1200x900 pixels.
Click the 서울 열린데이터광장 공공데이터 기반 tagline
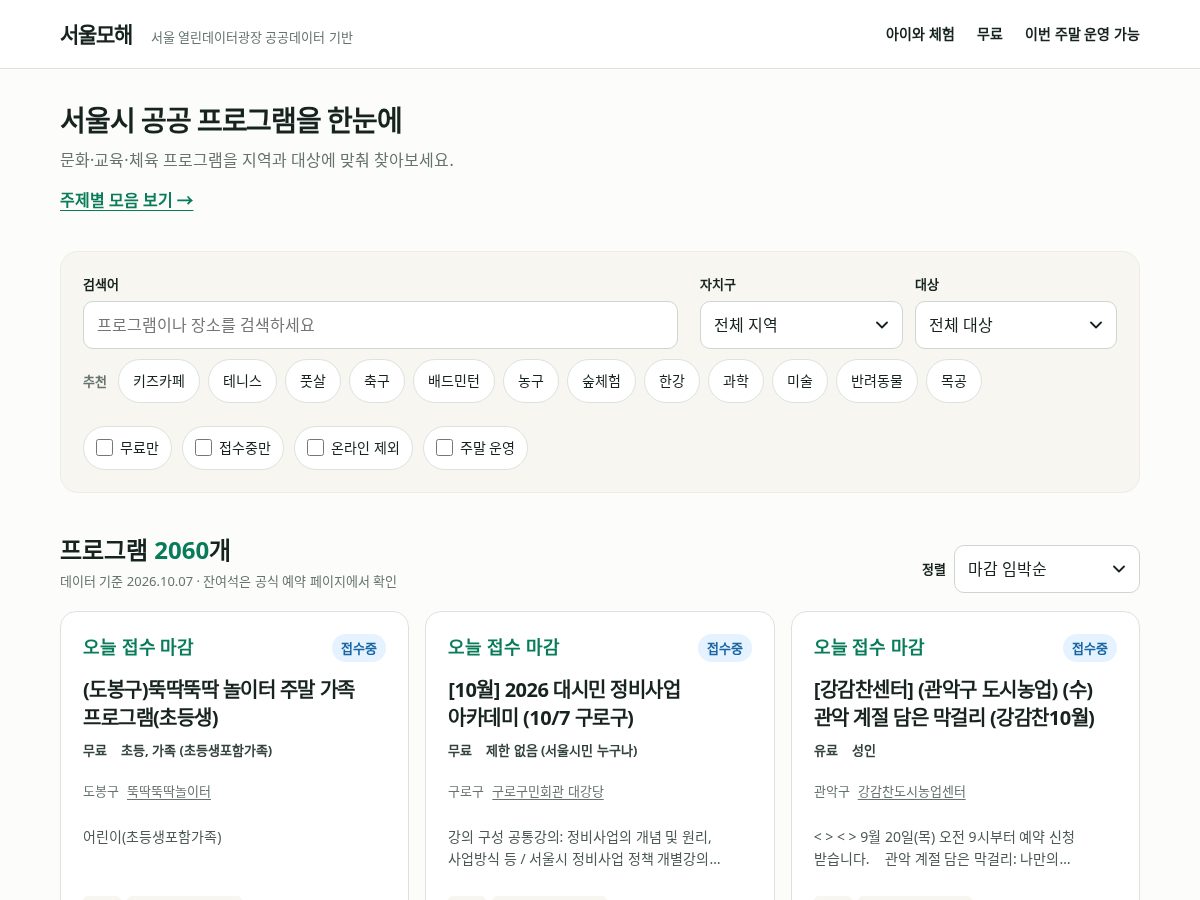(252, 37)
